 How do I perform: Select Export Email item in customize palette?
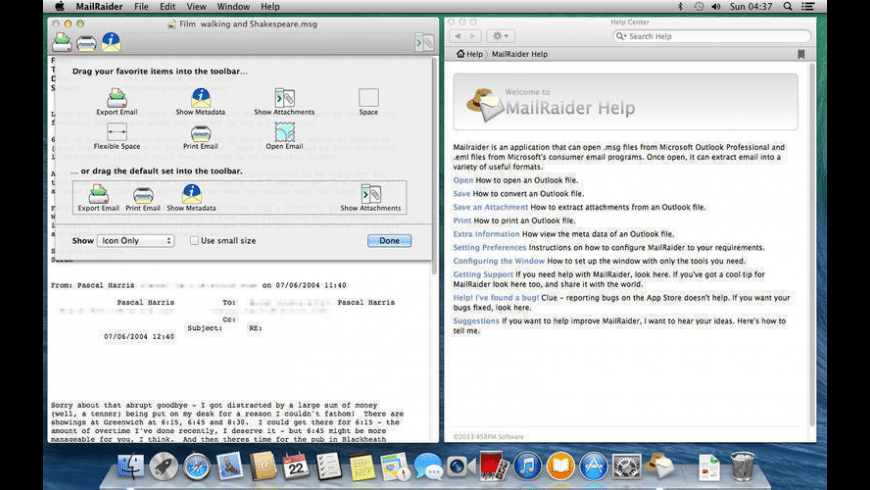pos(117,102)
